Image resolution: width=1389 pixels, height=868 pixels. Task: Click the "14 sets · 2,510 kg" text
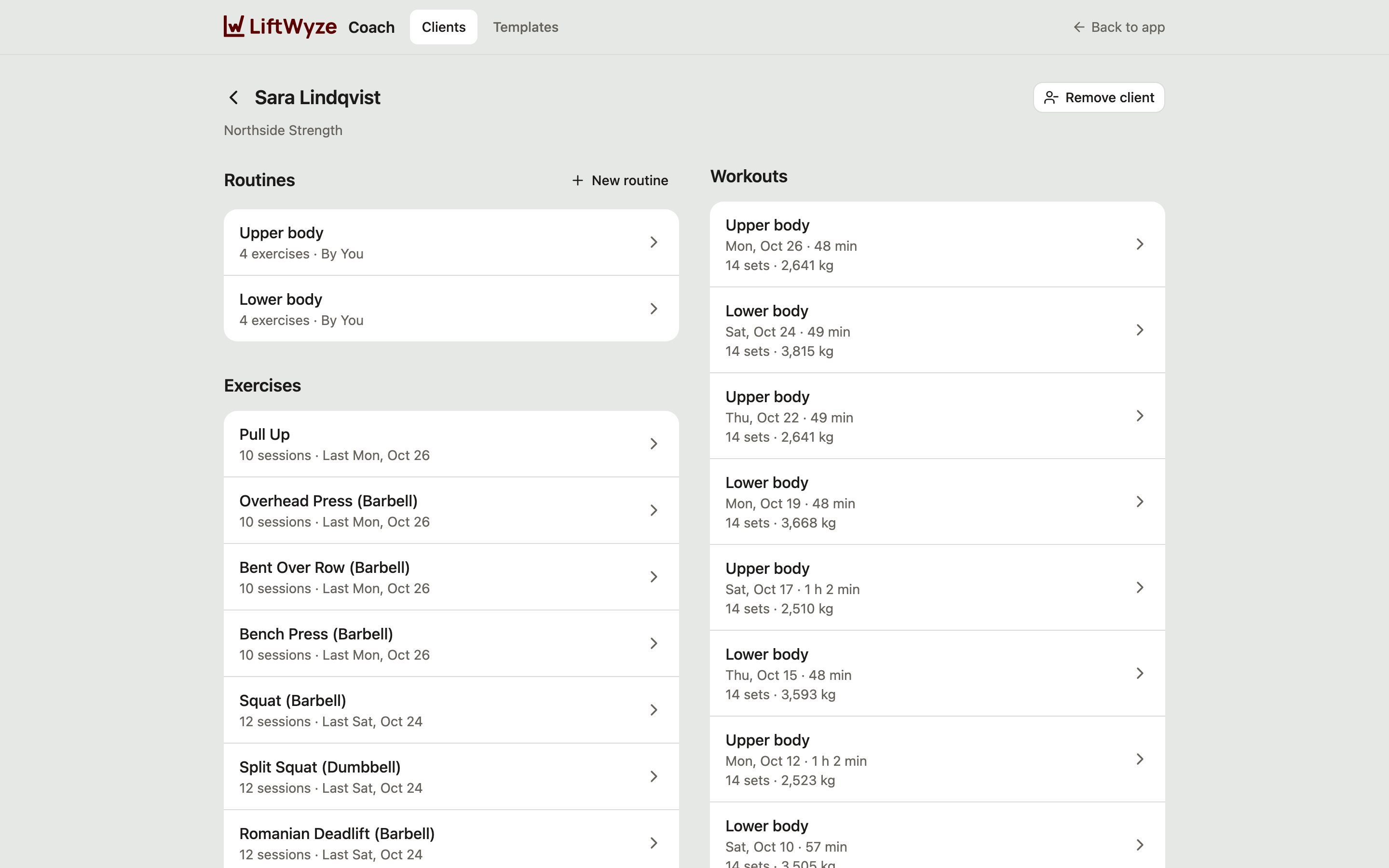779,609
